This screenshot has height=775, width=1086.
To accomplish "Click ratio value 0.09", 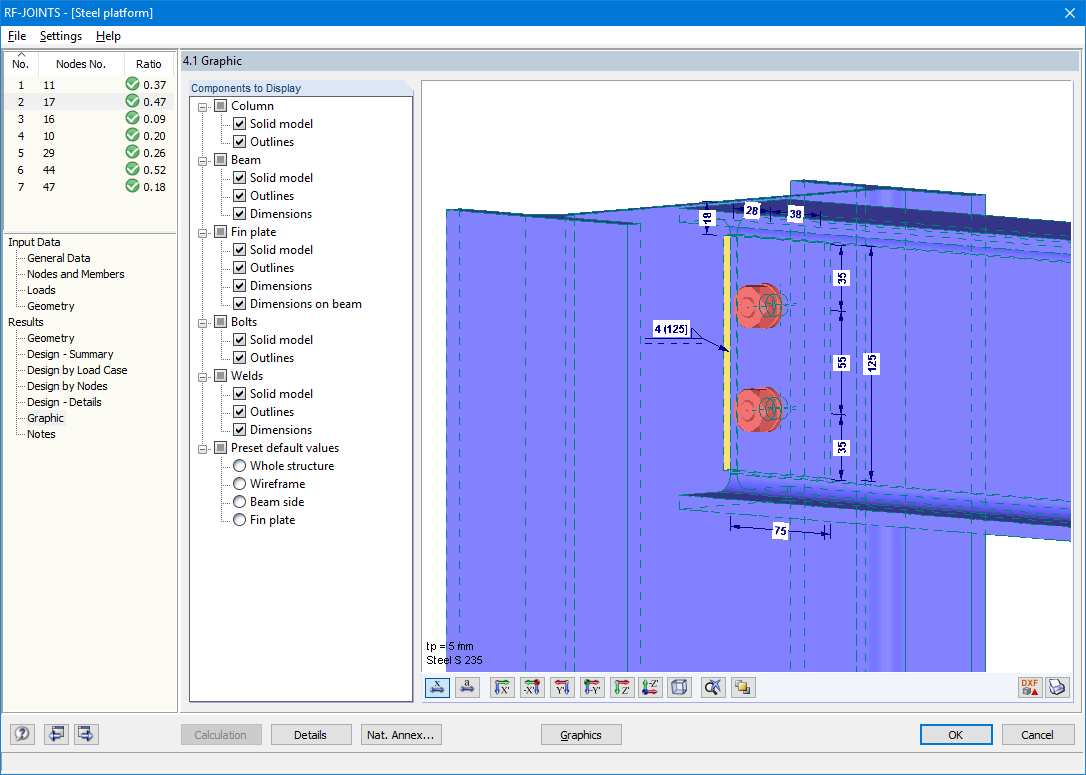I will [154, 119].
